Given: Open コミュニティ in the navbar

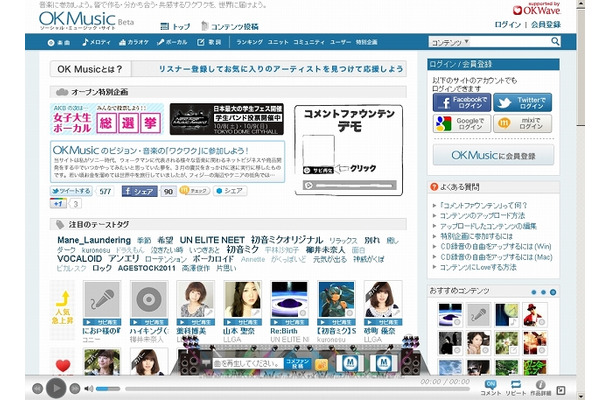Looking at the screenshot, I should point(309,42).
